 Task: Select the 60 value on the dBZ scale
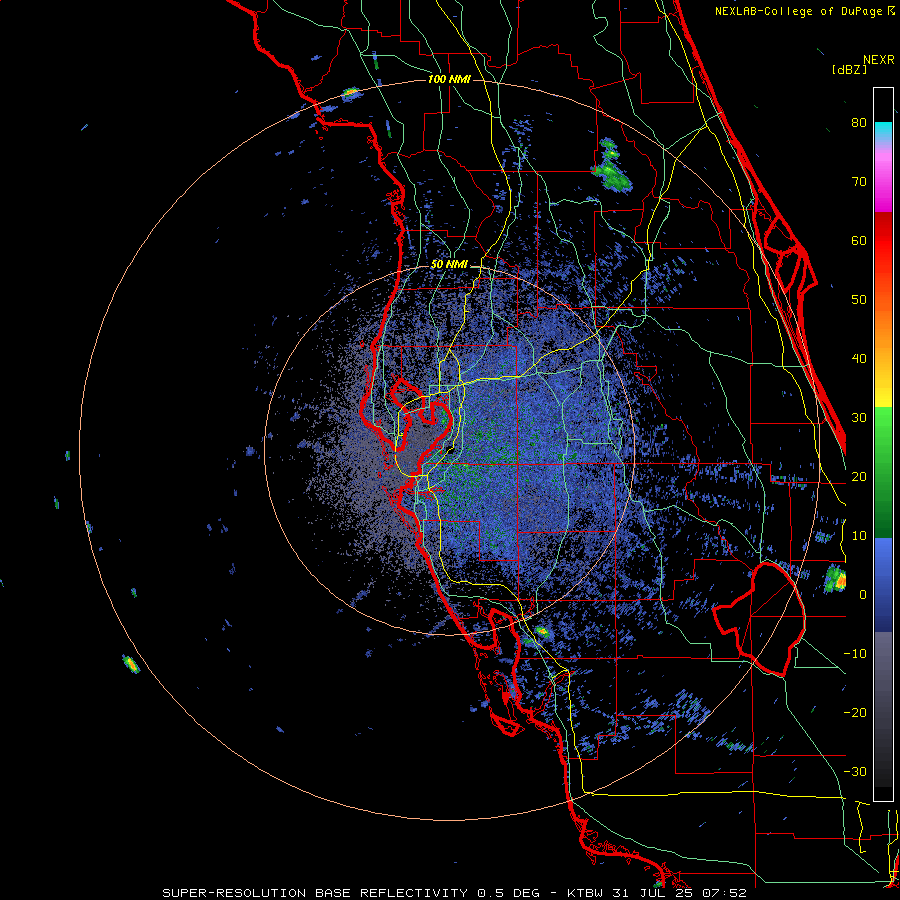[x=859, y=240]
